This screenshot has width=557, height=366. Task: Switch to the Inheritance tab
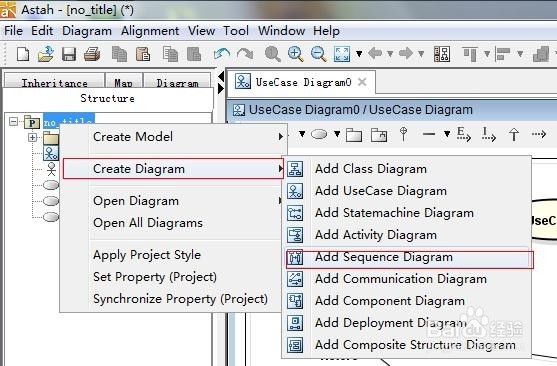click(54, 81)
